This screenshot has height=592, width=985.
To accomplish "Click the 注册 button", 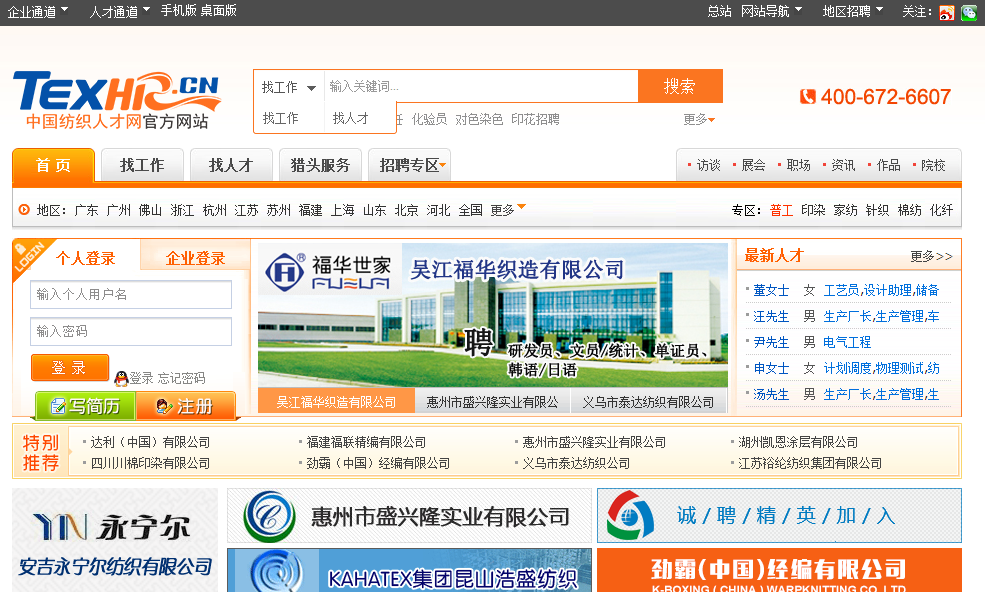I will 185,407.
